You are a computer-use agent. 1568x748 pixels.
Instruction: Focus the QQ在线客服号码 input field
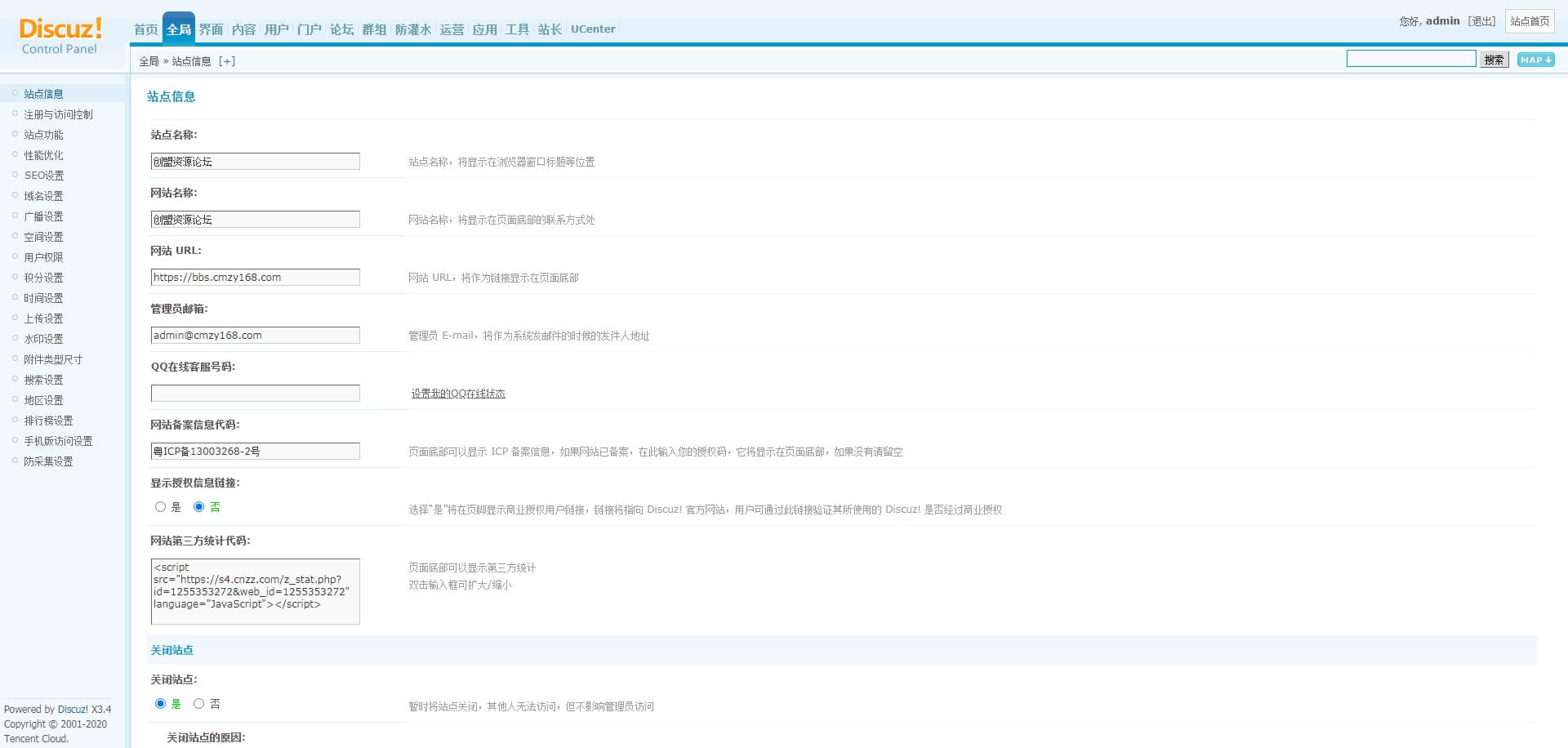256,394
